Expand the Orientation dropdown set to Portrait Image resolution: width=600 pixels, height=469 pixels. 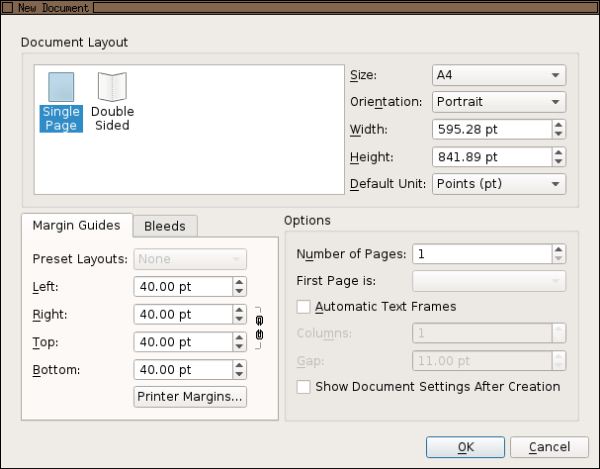click(499, 102)
